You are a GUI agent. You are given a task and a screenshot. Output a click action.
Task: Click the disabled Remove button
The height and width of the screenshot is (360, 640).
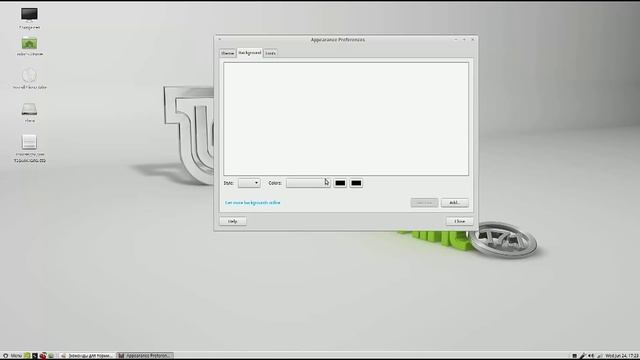tap(424, 202)
